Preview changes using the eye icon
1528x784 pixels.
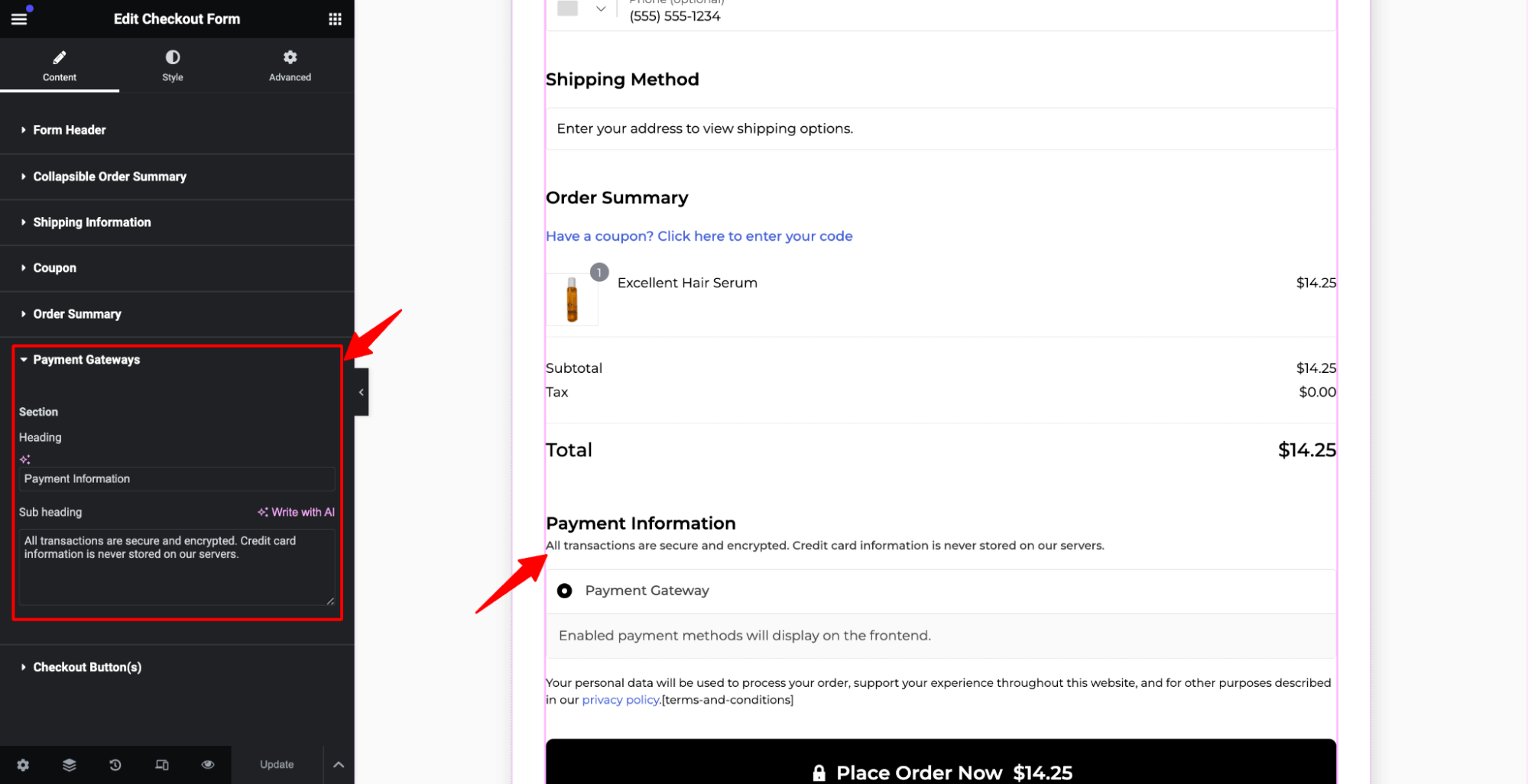(207, 764)
